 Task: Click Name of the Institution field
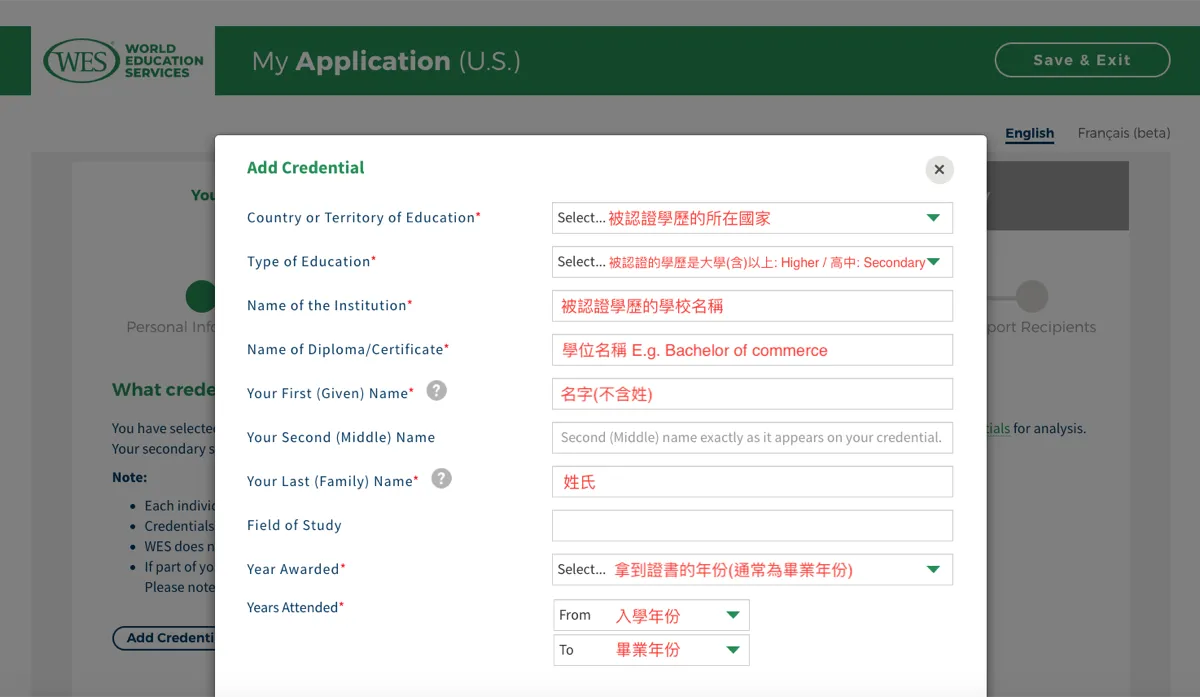click(752, 306)
